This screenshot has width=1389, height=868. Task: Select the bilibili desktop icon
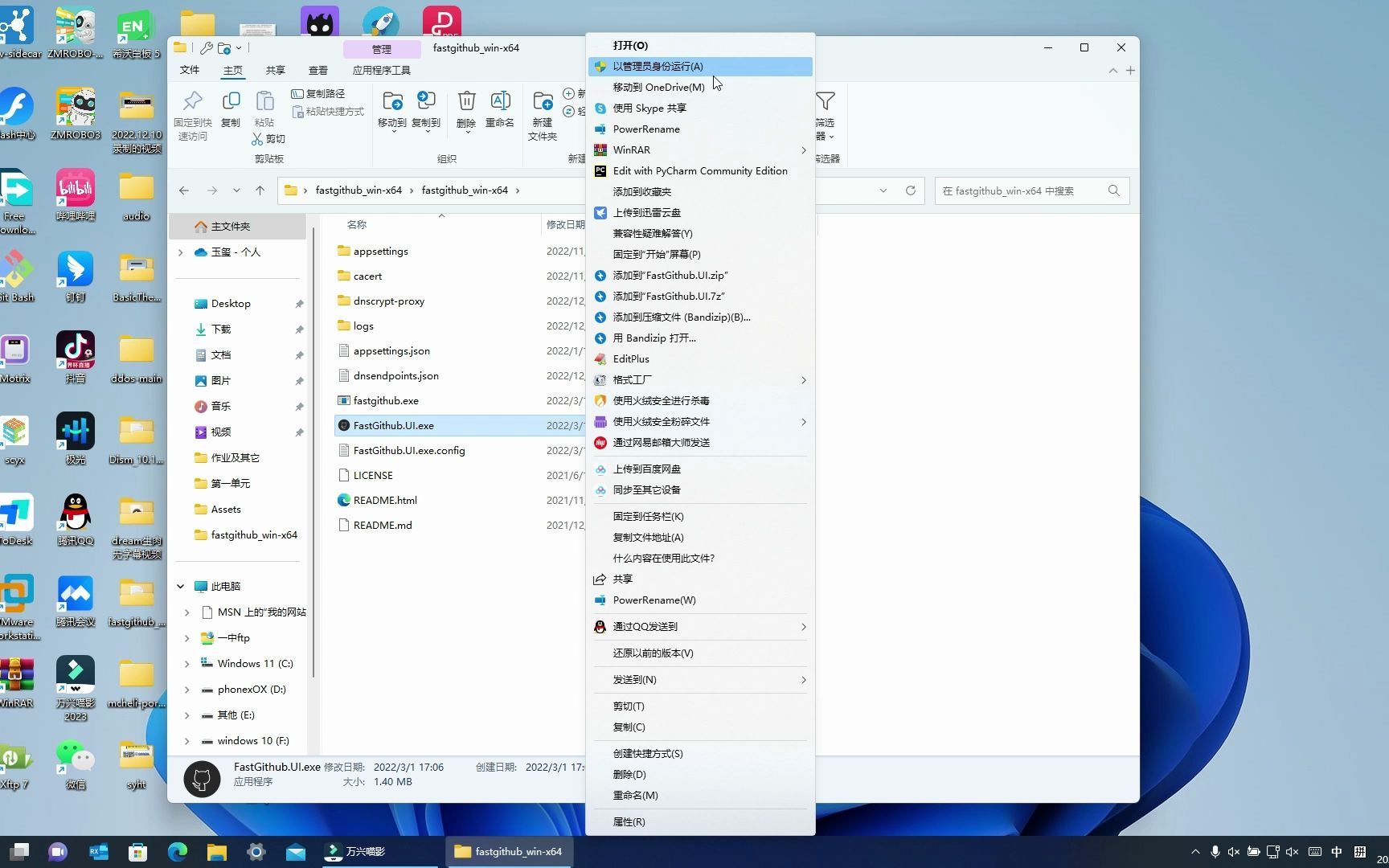[x=76, y=195]
